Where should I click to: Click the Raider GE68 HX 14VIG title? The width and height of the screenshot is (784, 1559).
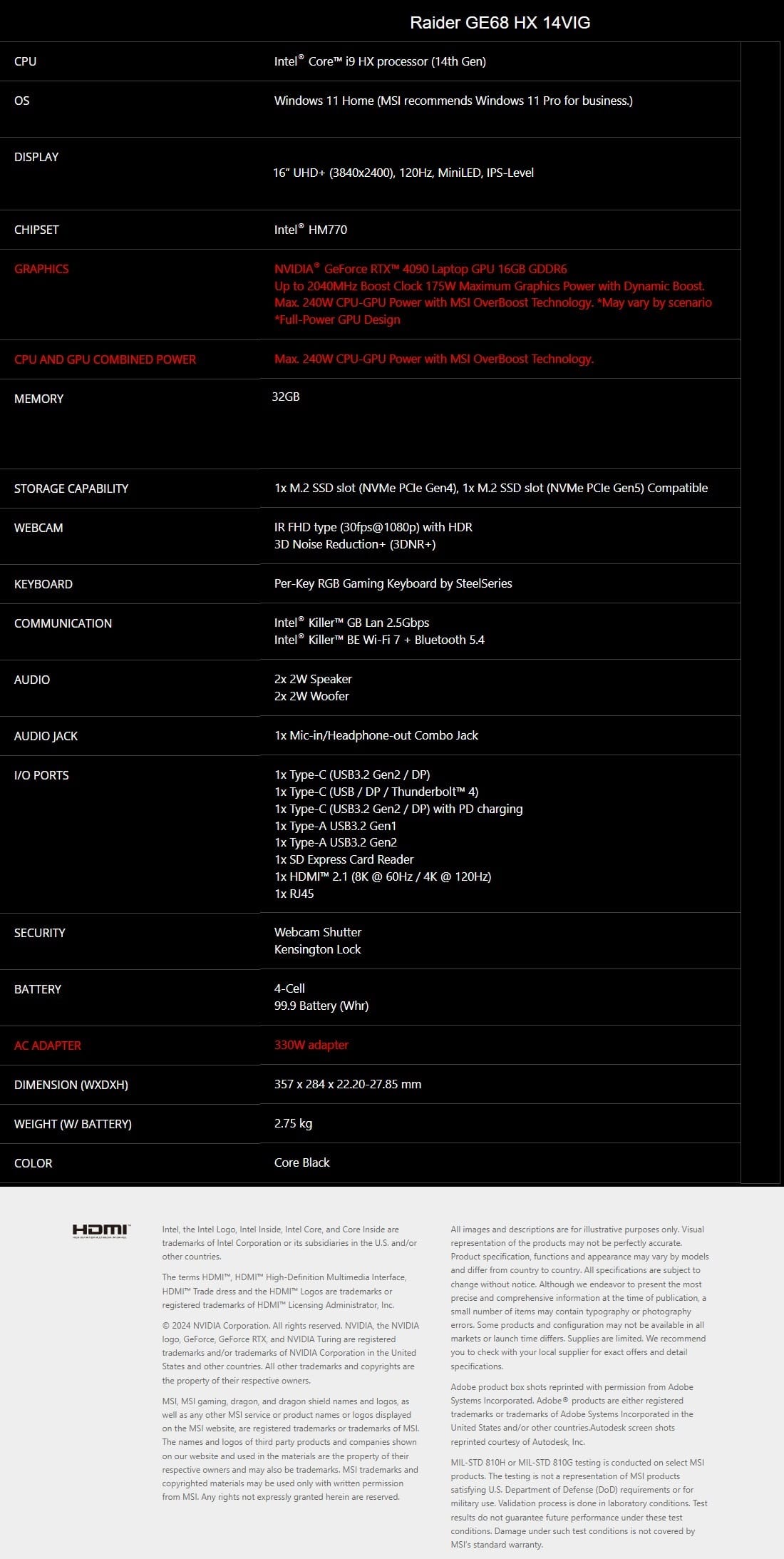(x=500, y=23)
